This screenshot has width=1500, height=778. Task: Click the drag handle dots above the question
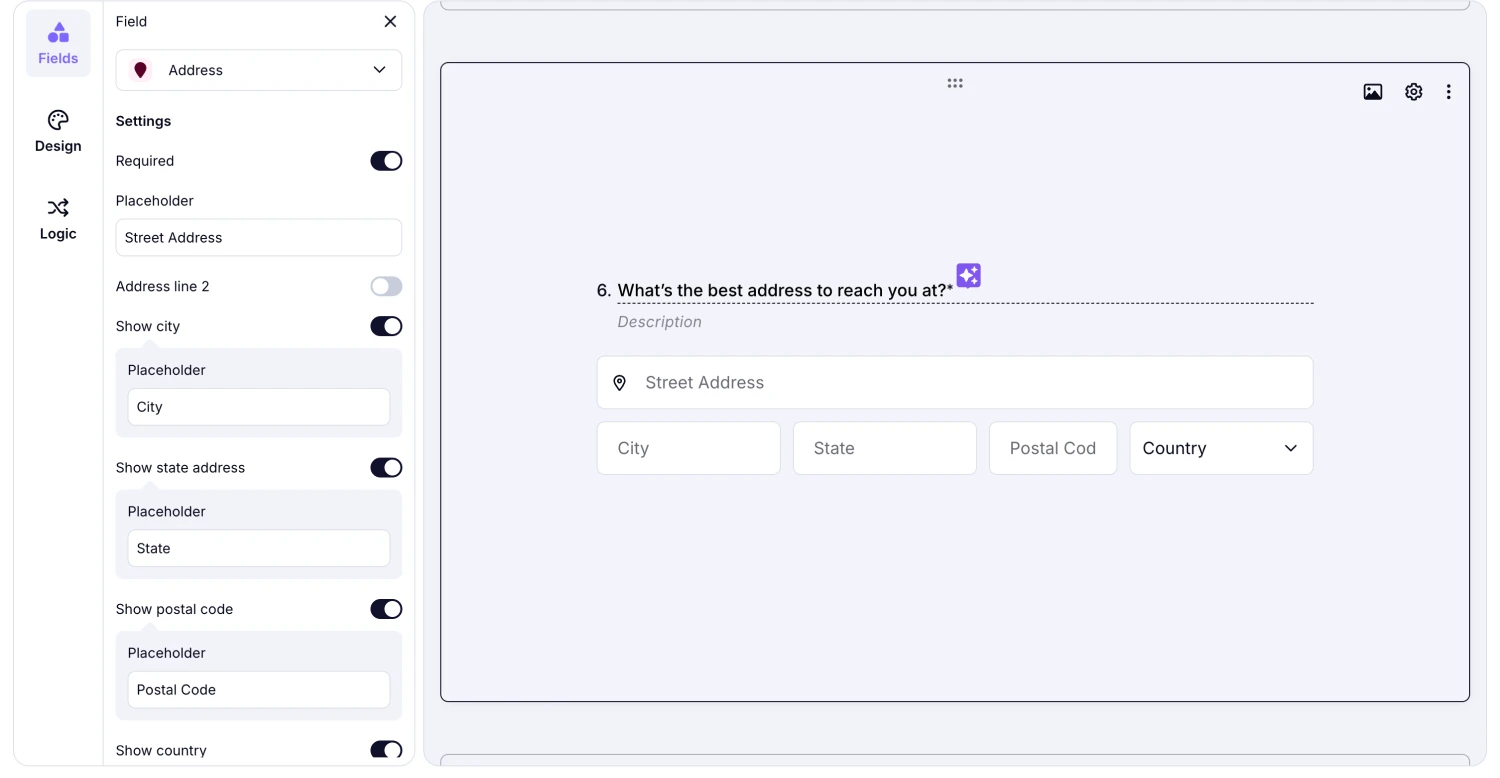coord(954,84)
